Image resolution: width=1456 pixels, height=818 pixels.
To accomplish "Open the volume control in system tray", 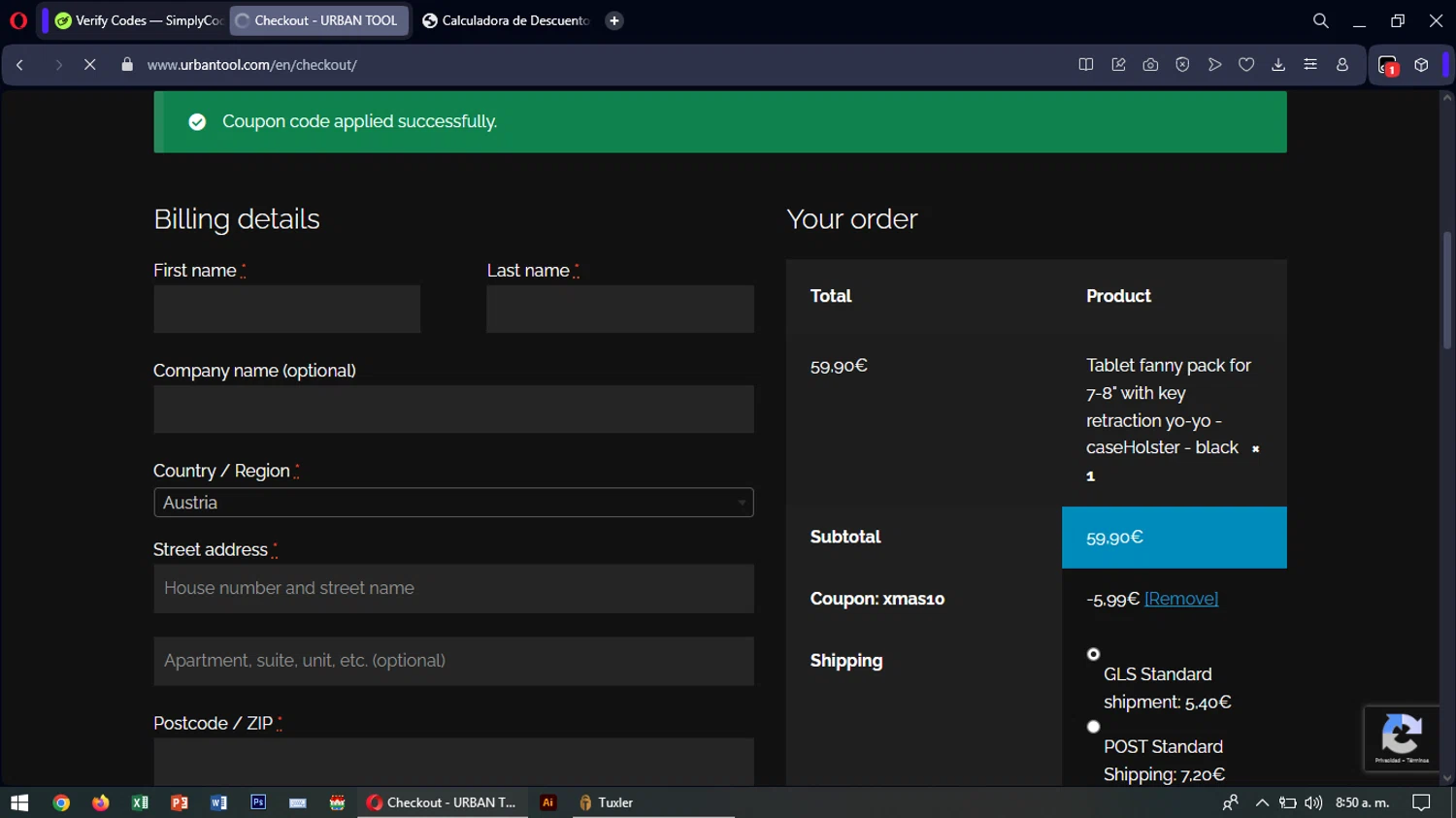I will 1313,802.
